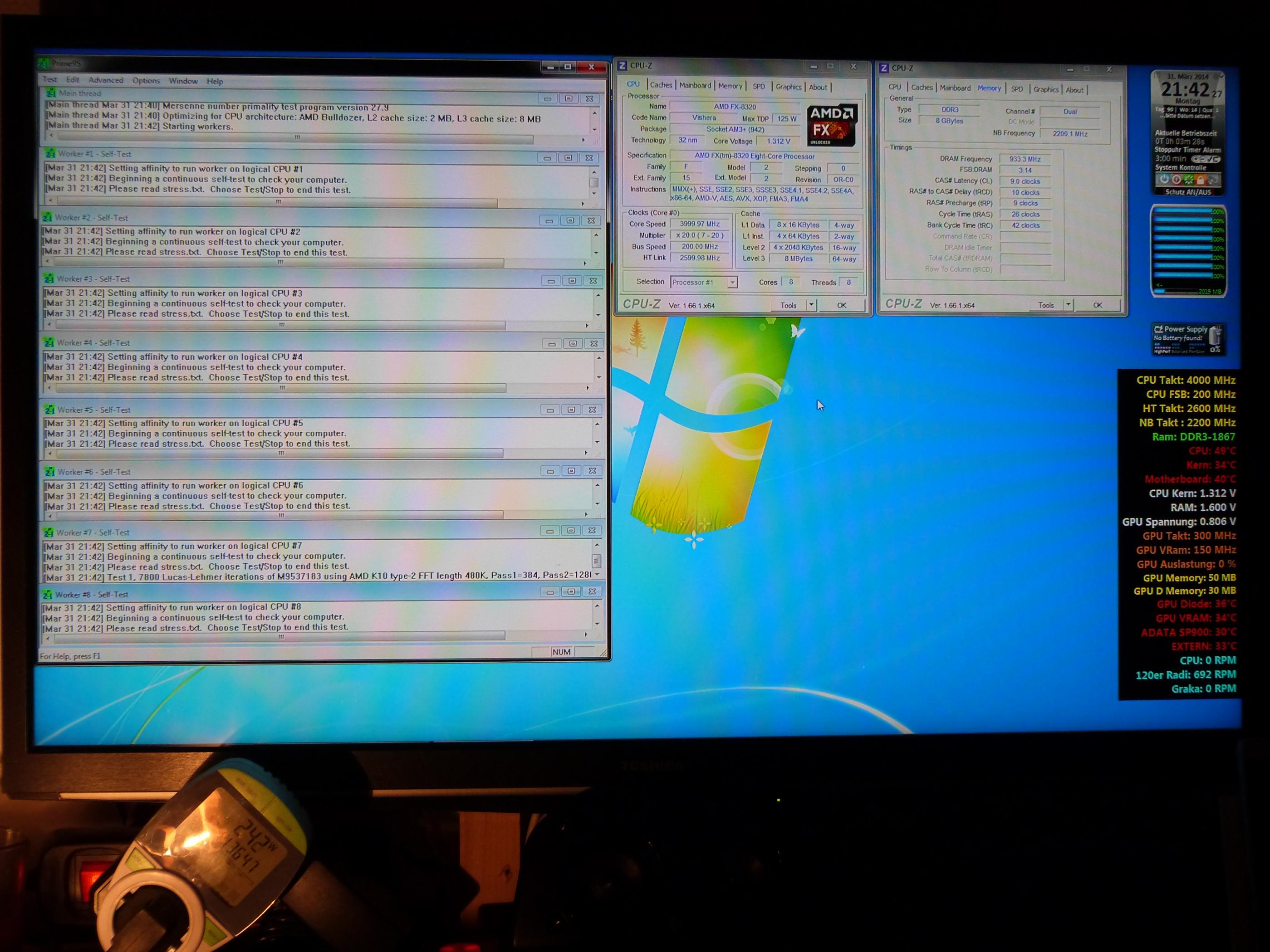Open the Advanced menu in Prime95
The image size is (1270, 952).
pos(106,80)
